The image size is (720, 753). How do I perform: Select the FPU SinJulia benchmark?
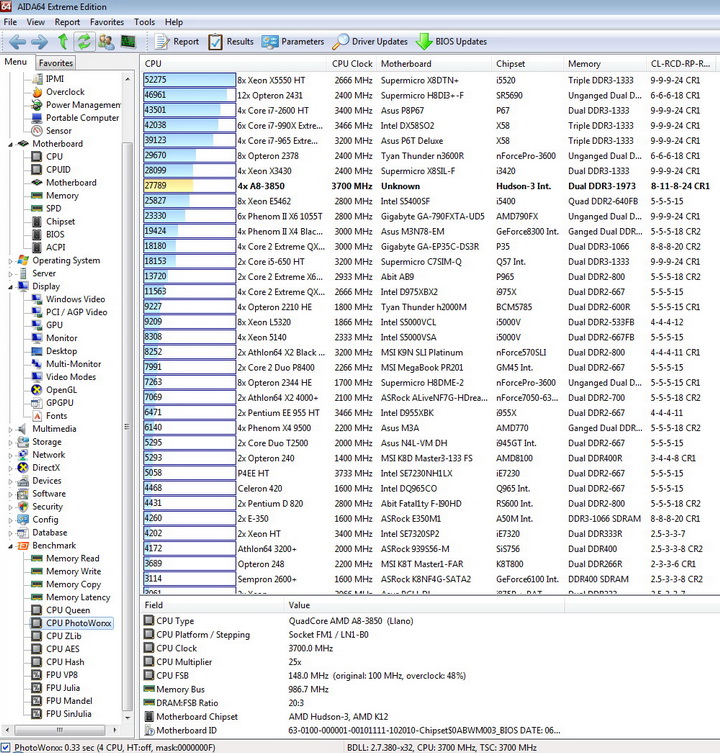coord(68,714)
